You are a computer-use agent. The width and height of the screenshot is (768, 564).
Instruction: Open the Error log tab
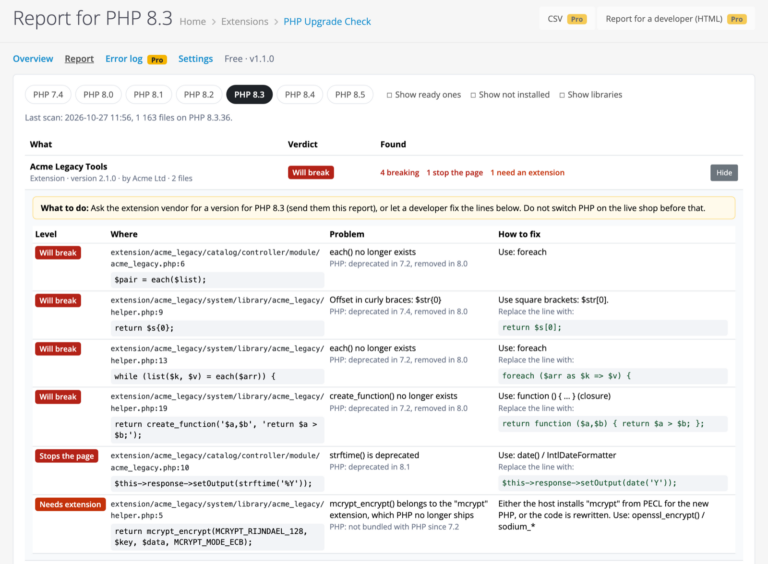pos(124,59)
